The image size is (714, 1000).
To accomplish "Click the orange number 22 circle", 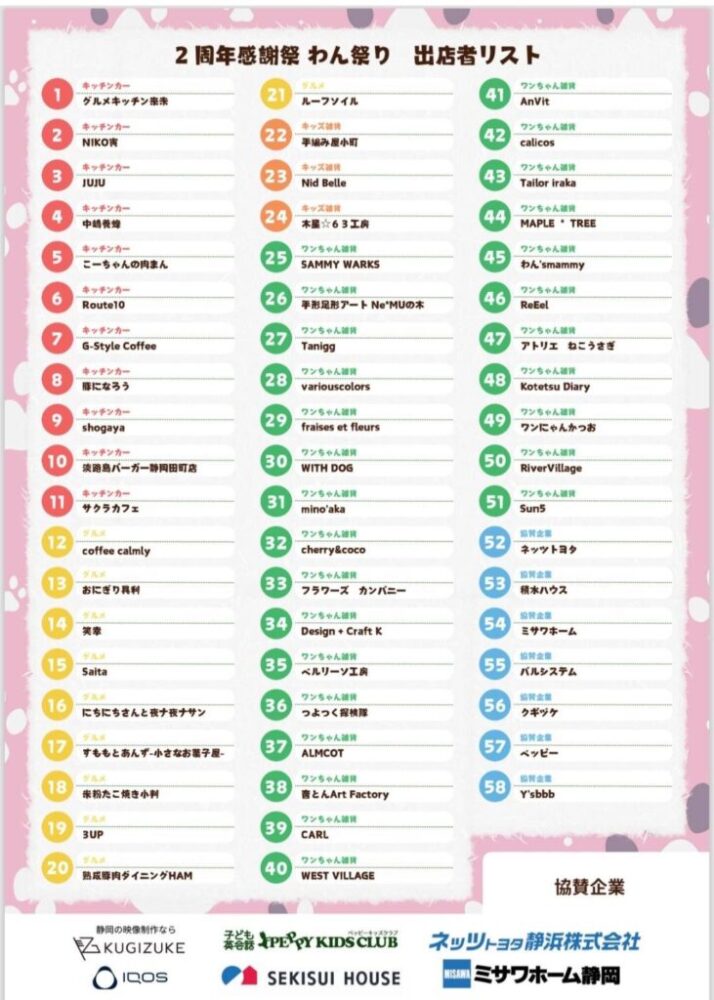I will click(x=276, y=135).
